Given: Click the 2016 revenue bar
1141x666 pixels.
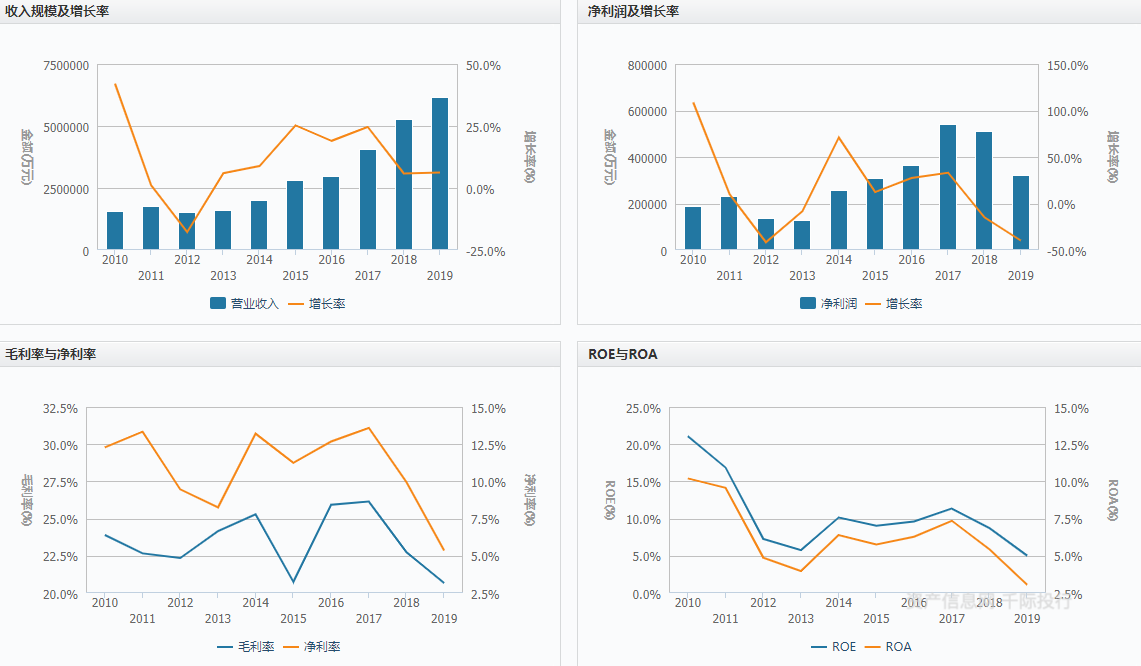Looking at the screenshot, I should pos(331,213).
